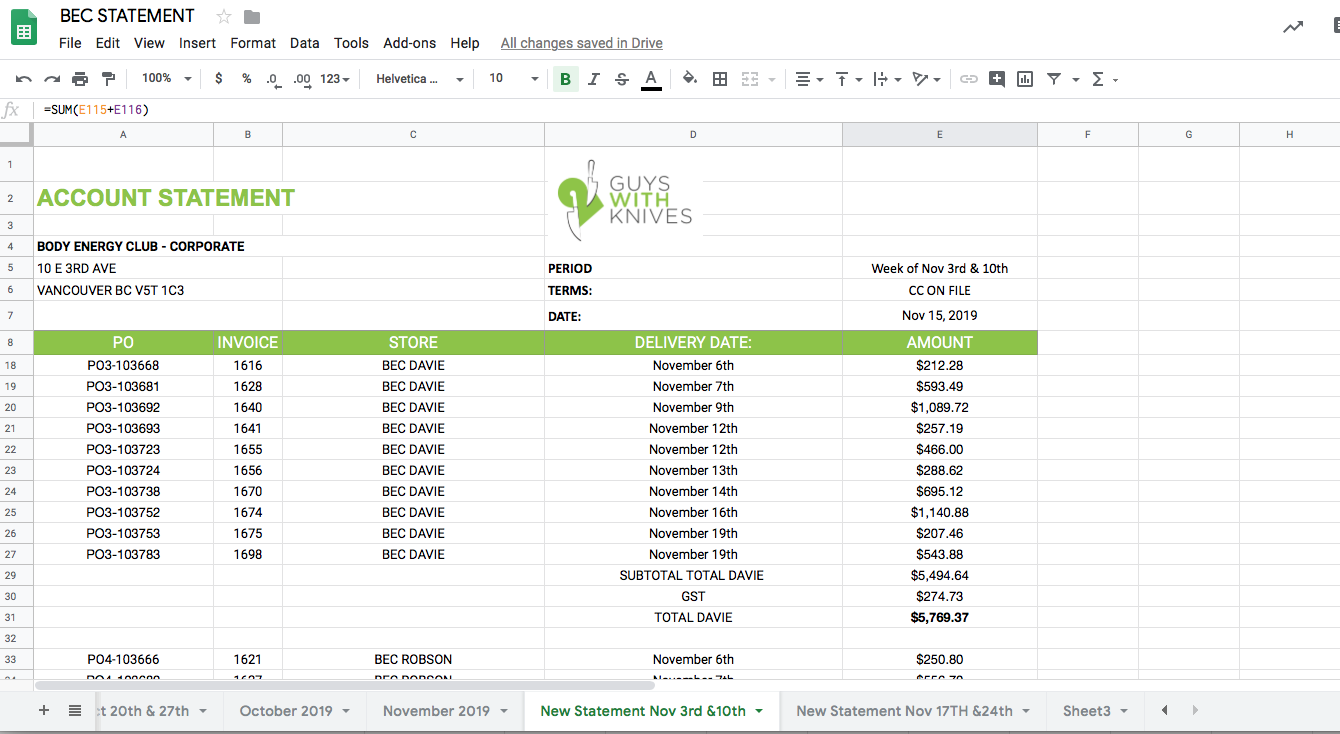Toggle strikethrough formatting
1340x734 pixels.
621,79
